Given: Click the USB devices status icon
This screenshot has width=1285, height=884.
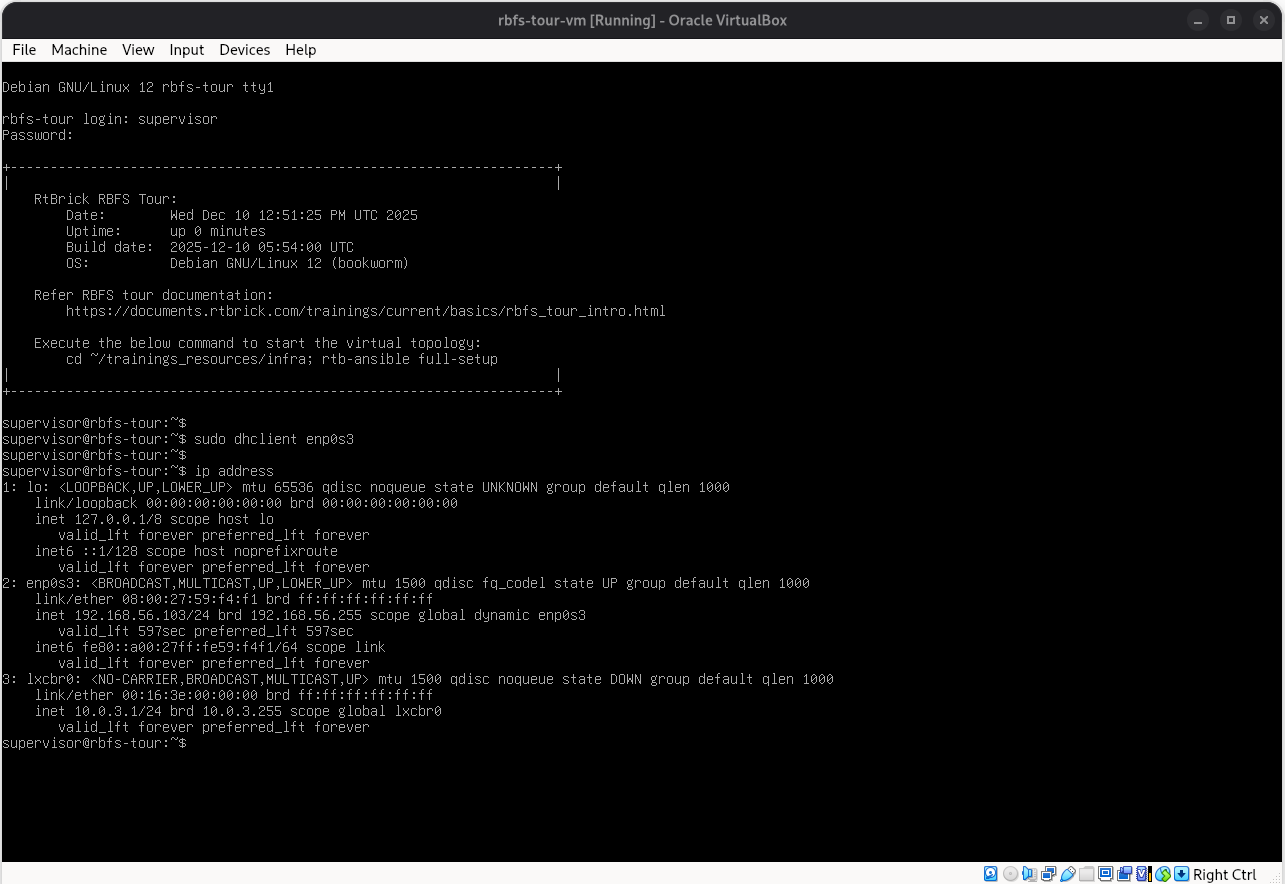Looking at the screenshot, I should [1068, 874].
